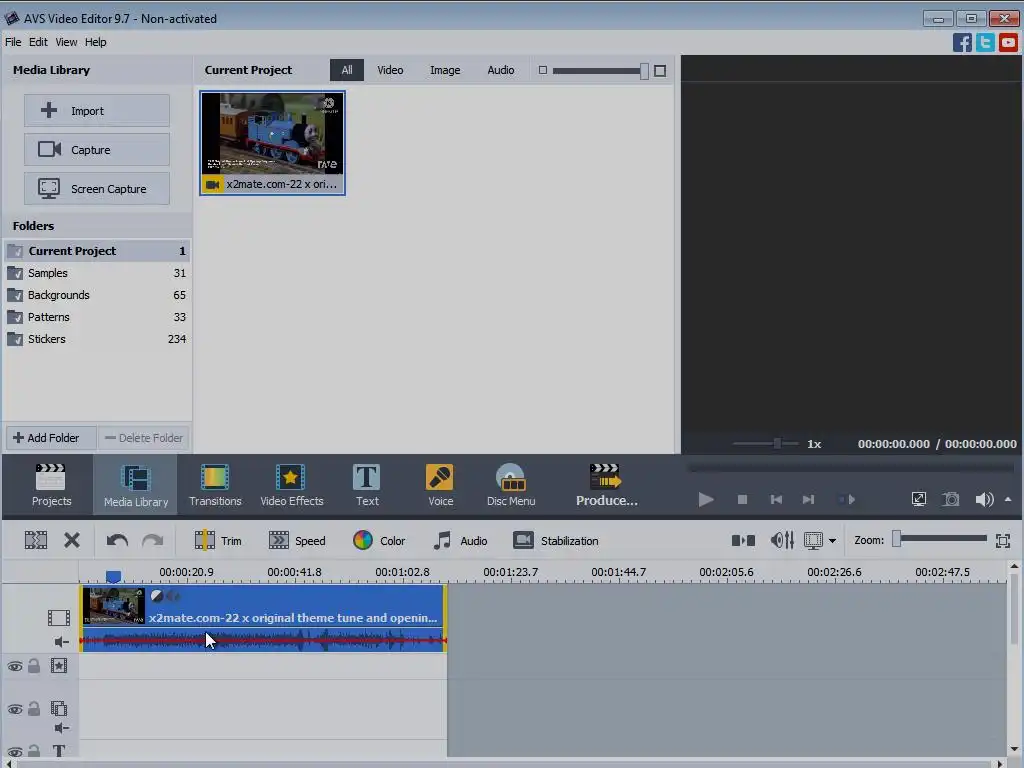The width and height of the screenshot is (1024, 768).
Task: Open the audio mixer icon
Action: coord(782,540)
